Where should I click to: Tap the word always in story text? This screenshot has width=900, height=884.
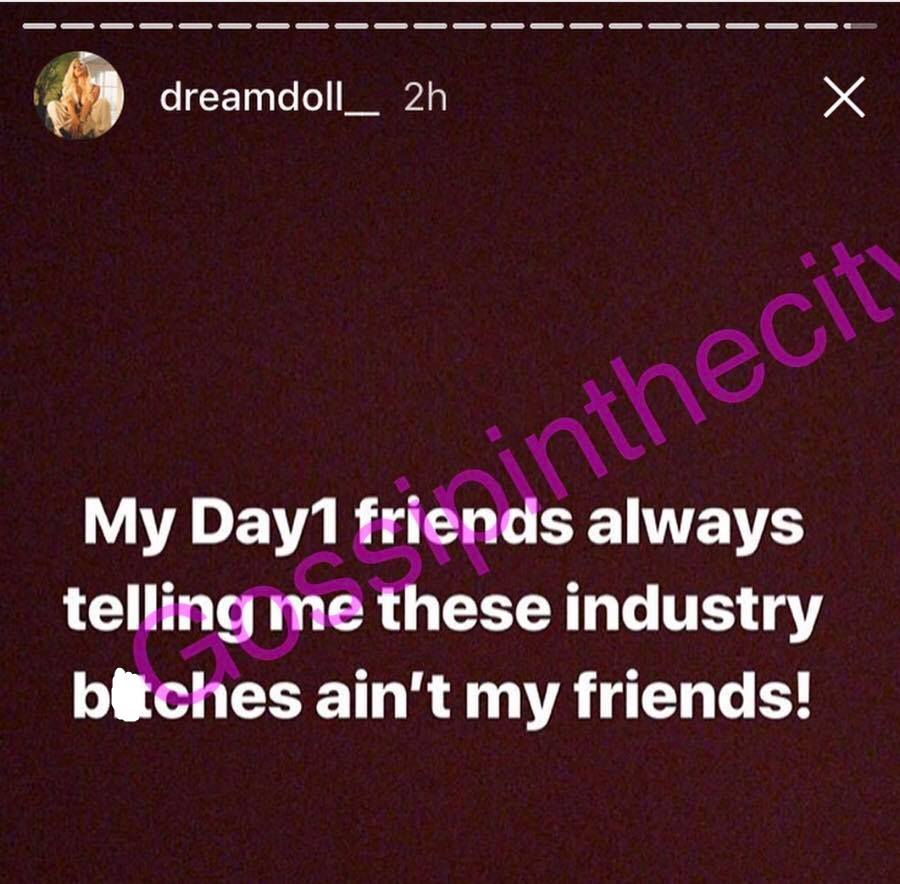pyautogui.click(x=695, y=524)
